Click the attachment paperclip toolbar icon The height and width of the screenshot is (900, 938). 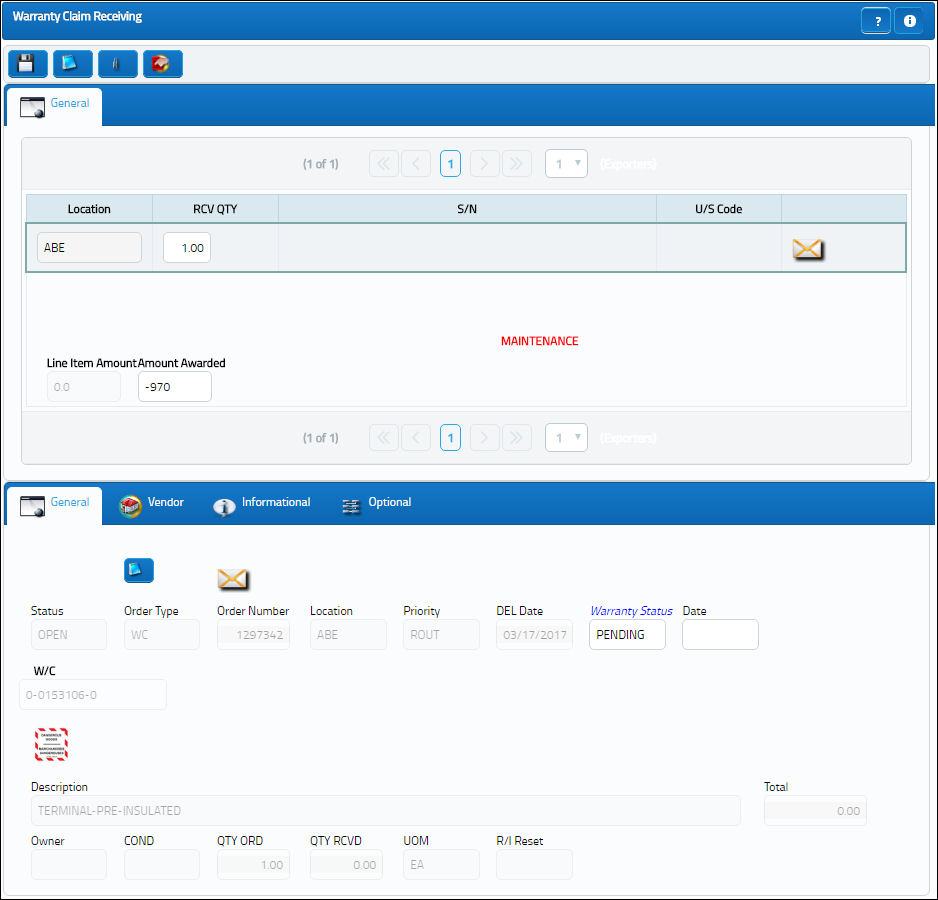[x=117, y=63]
